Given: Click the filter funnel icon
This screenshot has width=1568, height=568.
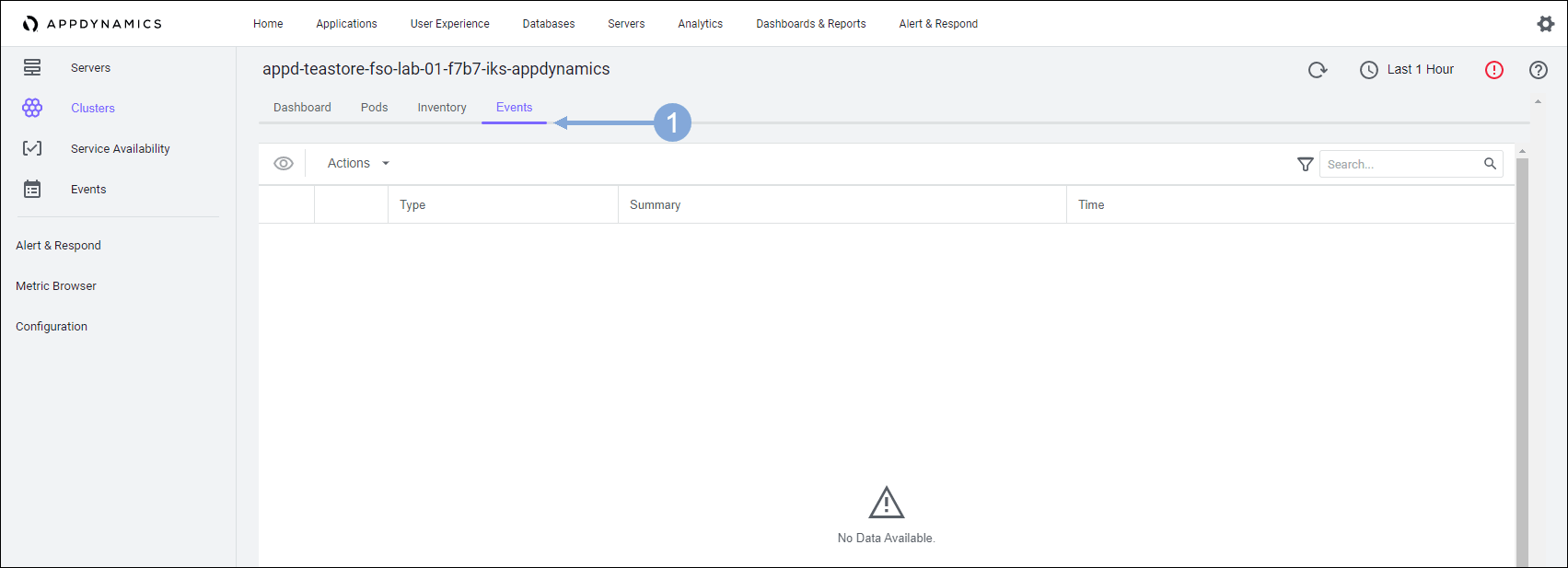Looking at the screenshot, I should tap(1305, 164).
